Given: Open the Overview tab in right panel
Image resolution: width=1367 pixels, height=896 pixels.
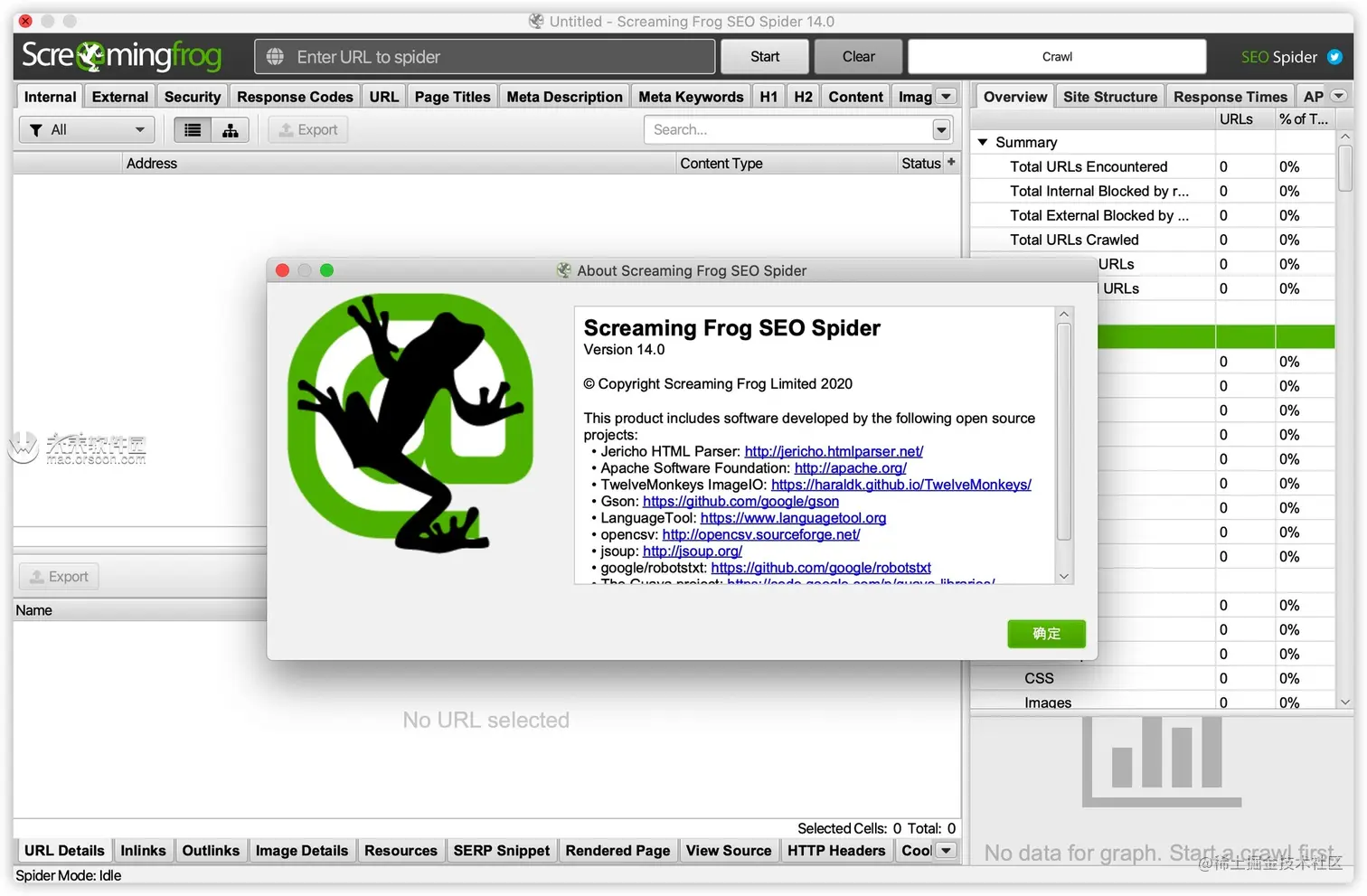Looking at the screenshot, I should click(1015, 97).
